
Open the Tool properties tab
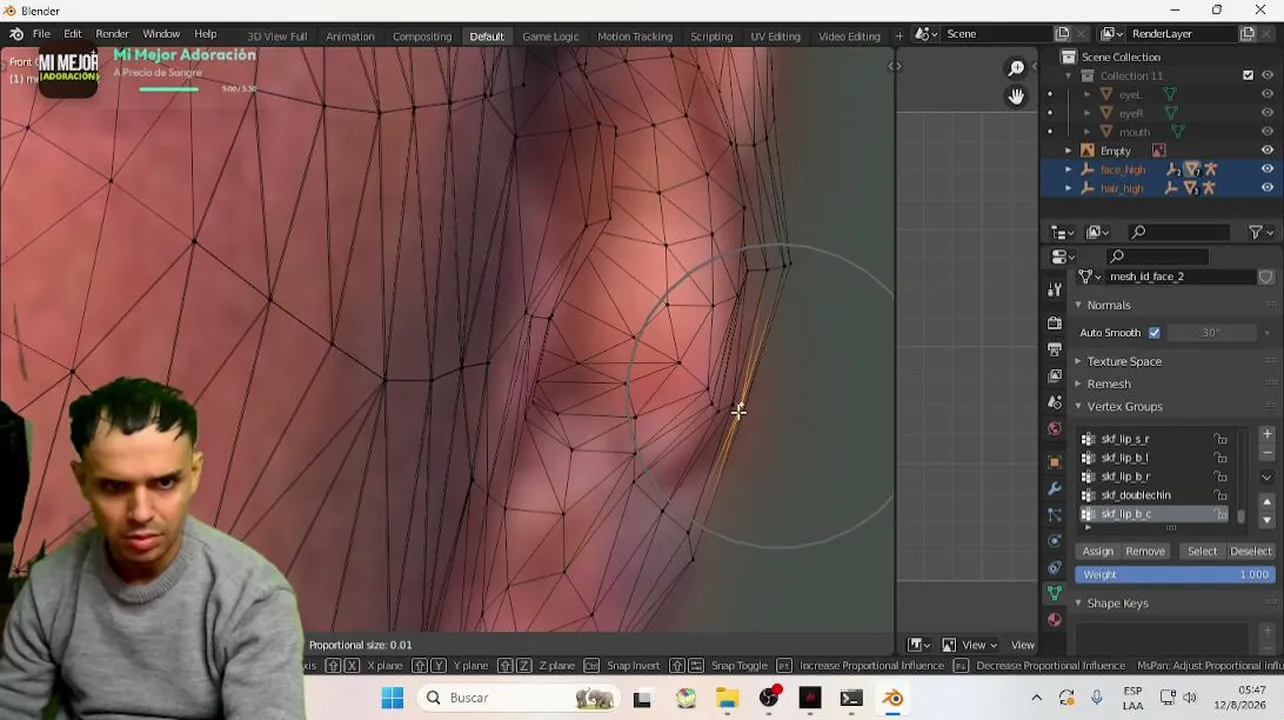[x=1054, y=290]
